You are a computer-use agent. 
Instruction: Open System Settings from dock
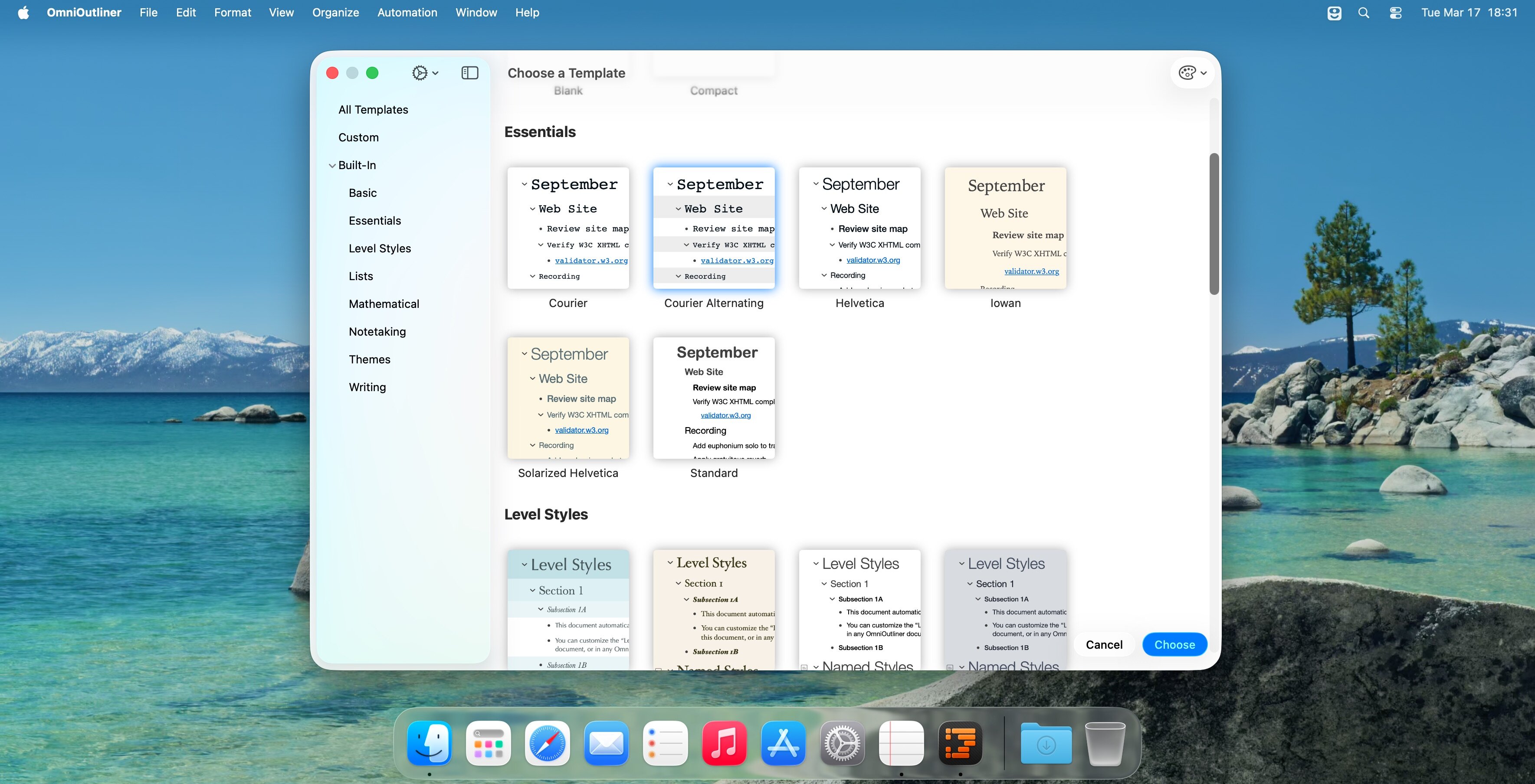(842, 743)
